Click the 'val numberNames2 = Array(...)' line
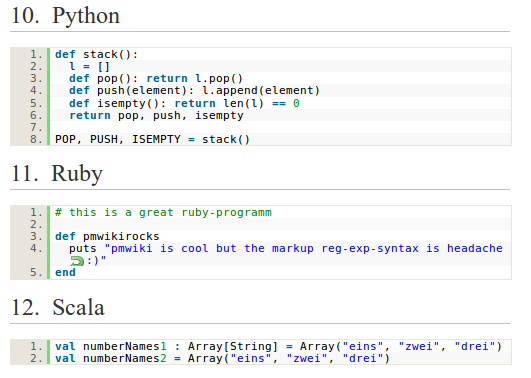 pos(222,358)
